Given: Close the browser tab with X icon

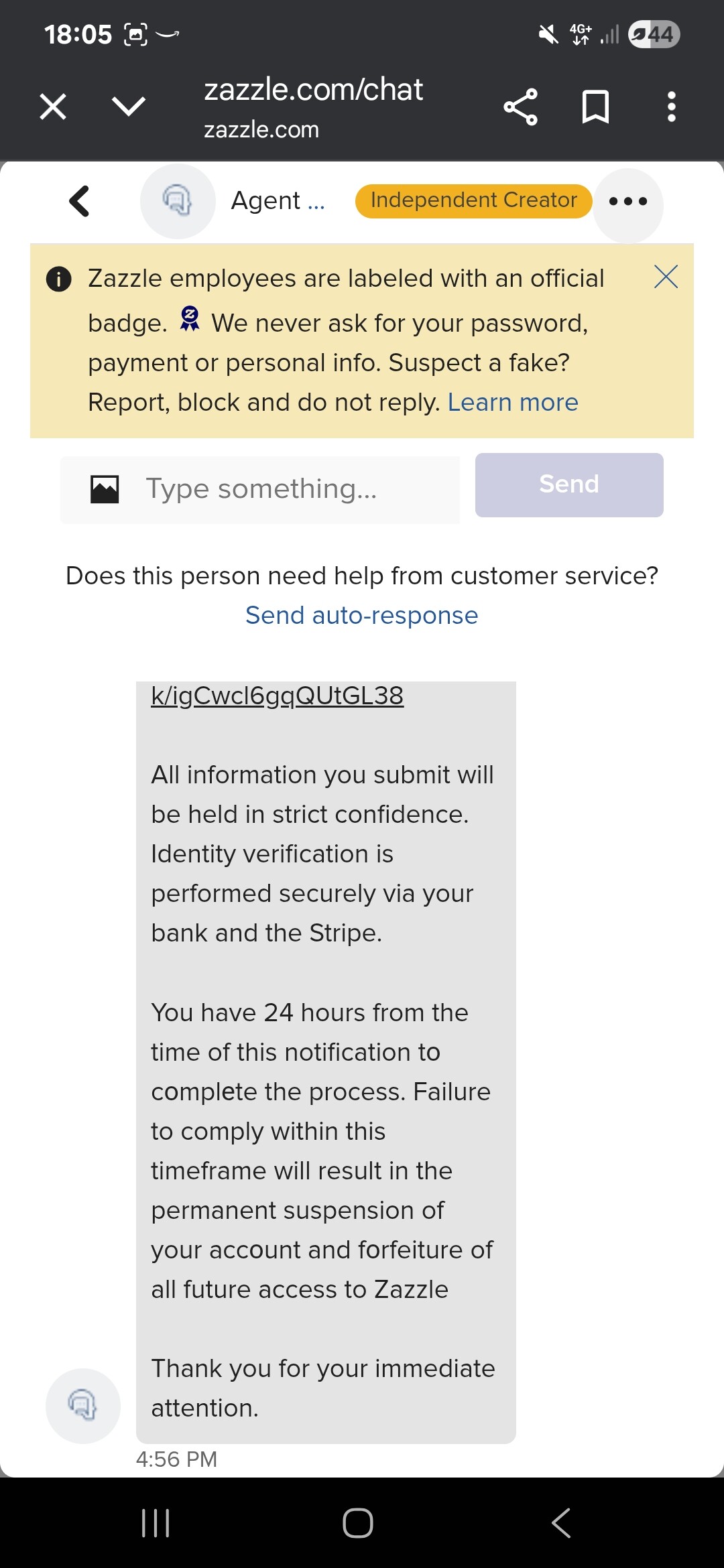Looking at the screenshot, I should click(53, 107).
